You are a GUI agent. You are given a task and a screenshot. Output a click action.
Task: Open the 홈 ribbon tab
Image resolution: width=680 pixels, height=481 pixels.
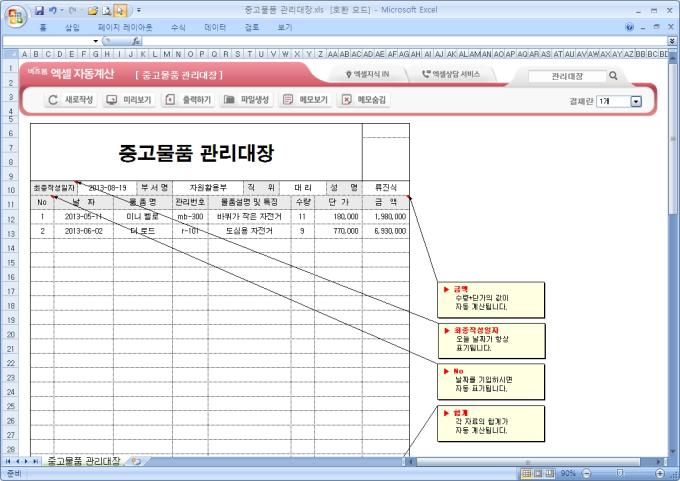[x=42, y=28]
